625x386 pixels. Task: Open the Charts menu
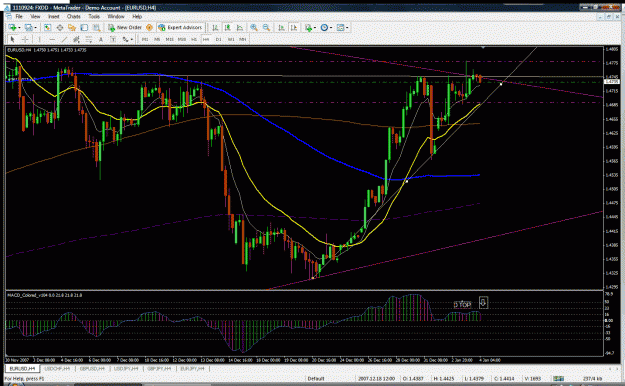tap(73, 16)
